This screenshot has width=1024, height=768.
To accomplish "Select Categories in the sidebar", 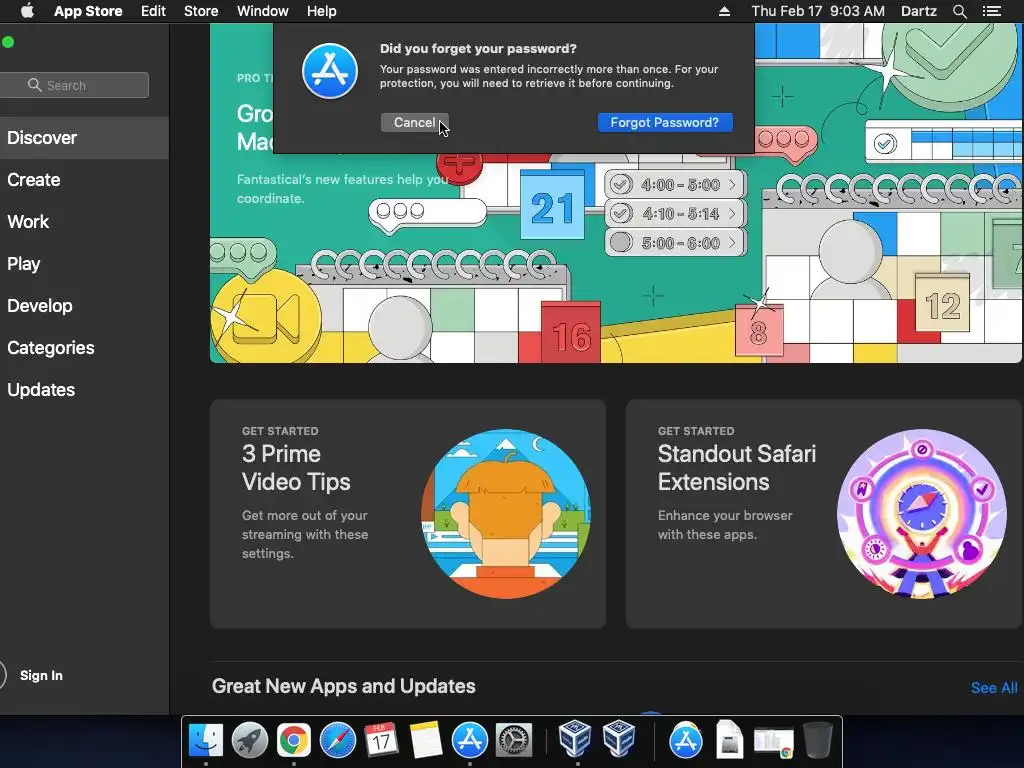I will (x=84, y=347).
